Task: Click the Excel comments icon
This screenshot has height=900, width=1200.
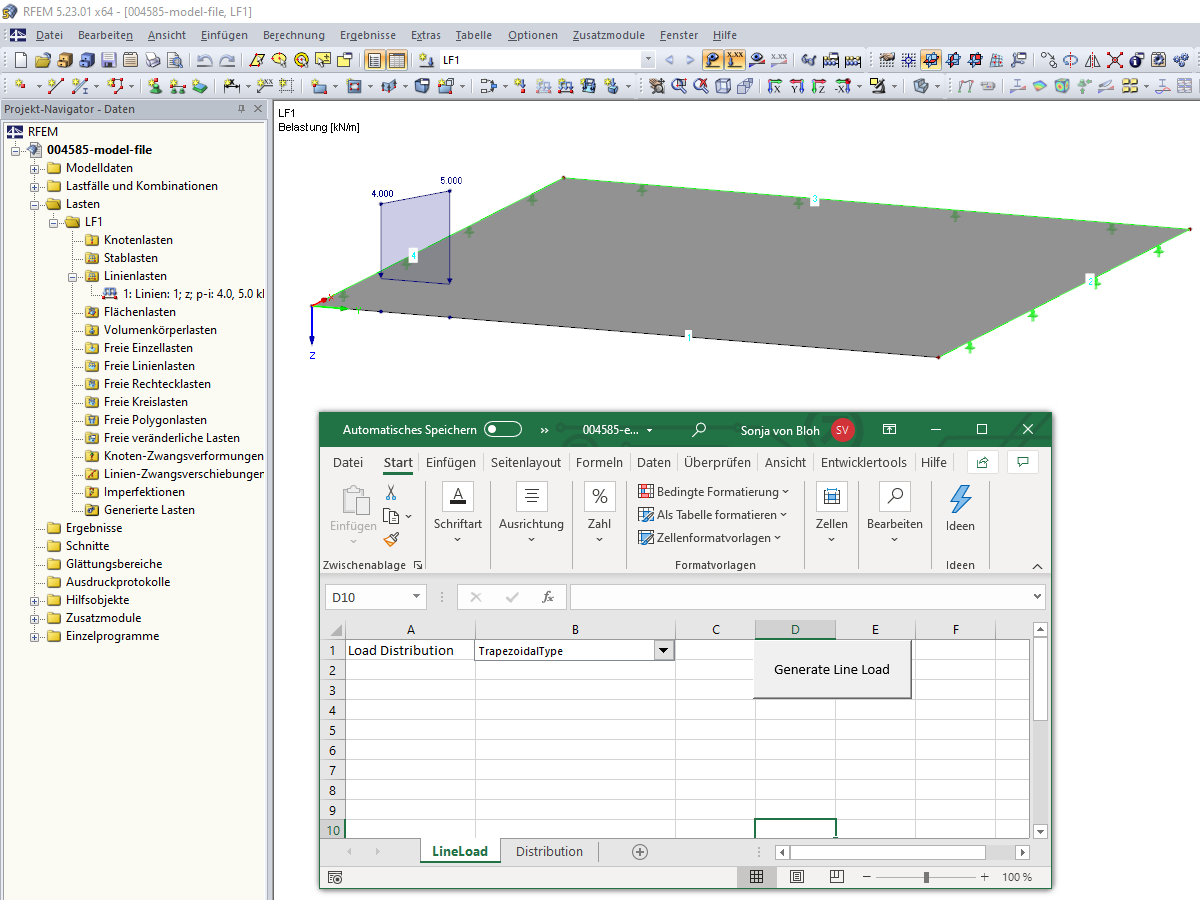Action: coord(1022,462)
